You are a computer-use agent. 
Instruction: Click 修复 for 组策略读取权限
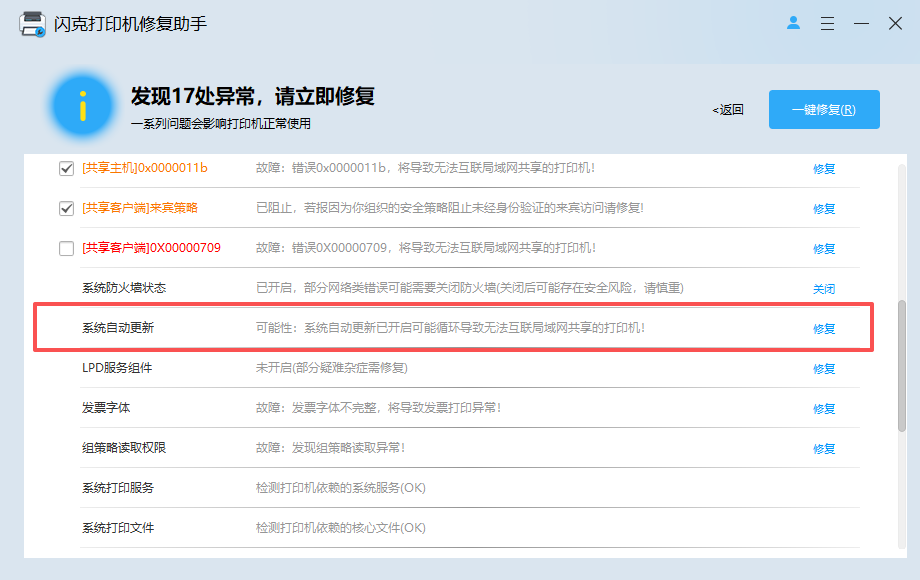click(x=824, y=448)
